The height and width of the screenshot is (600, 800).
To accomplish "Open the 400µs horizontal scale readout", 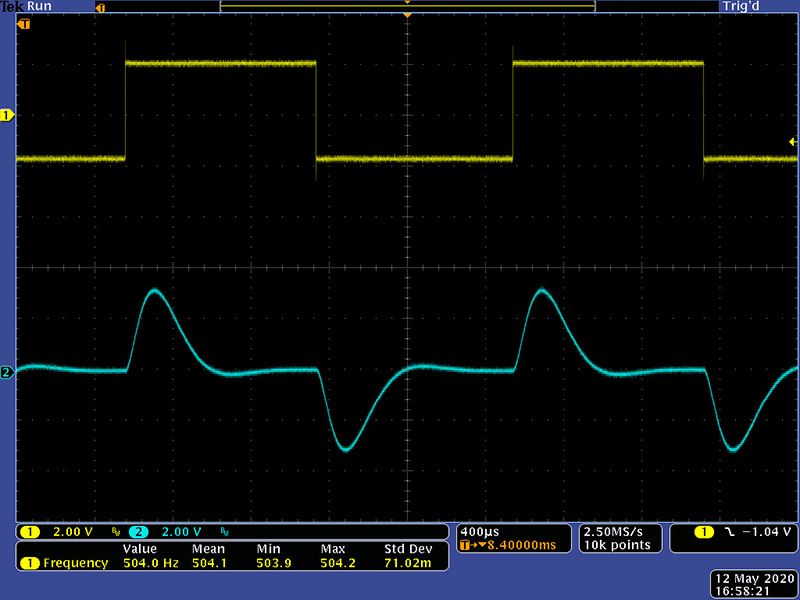I will [x=477, y=530].
